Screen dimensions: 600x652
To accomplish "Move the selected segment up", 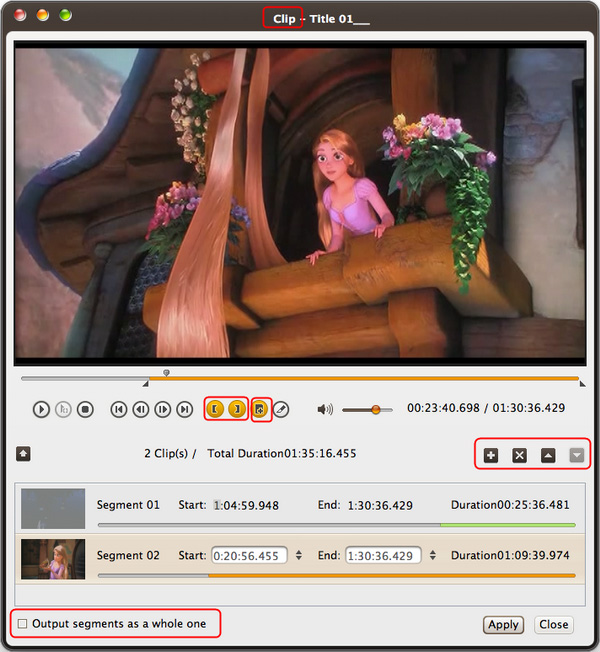I will click(x=548, y=455).
